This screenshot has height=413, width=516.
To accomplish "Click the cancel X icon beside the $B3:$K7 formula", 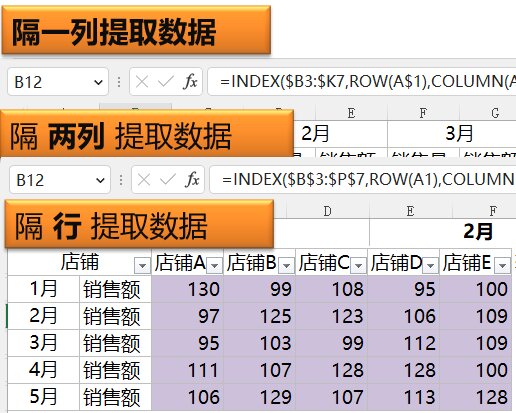I will (142, 82).
